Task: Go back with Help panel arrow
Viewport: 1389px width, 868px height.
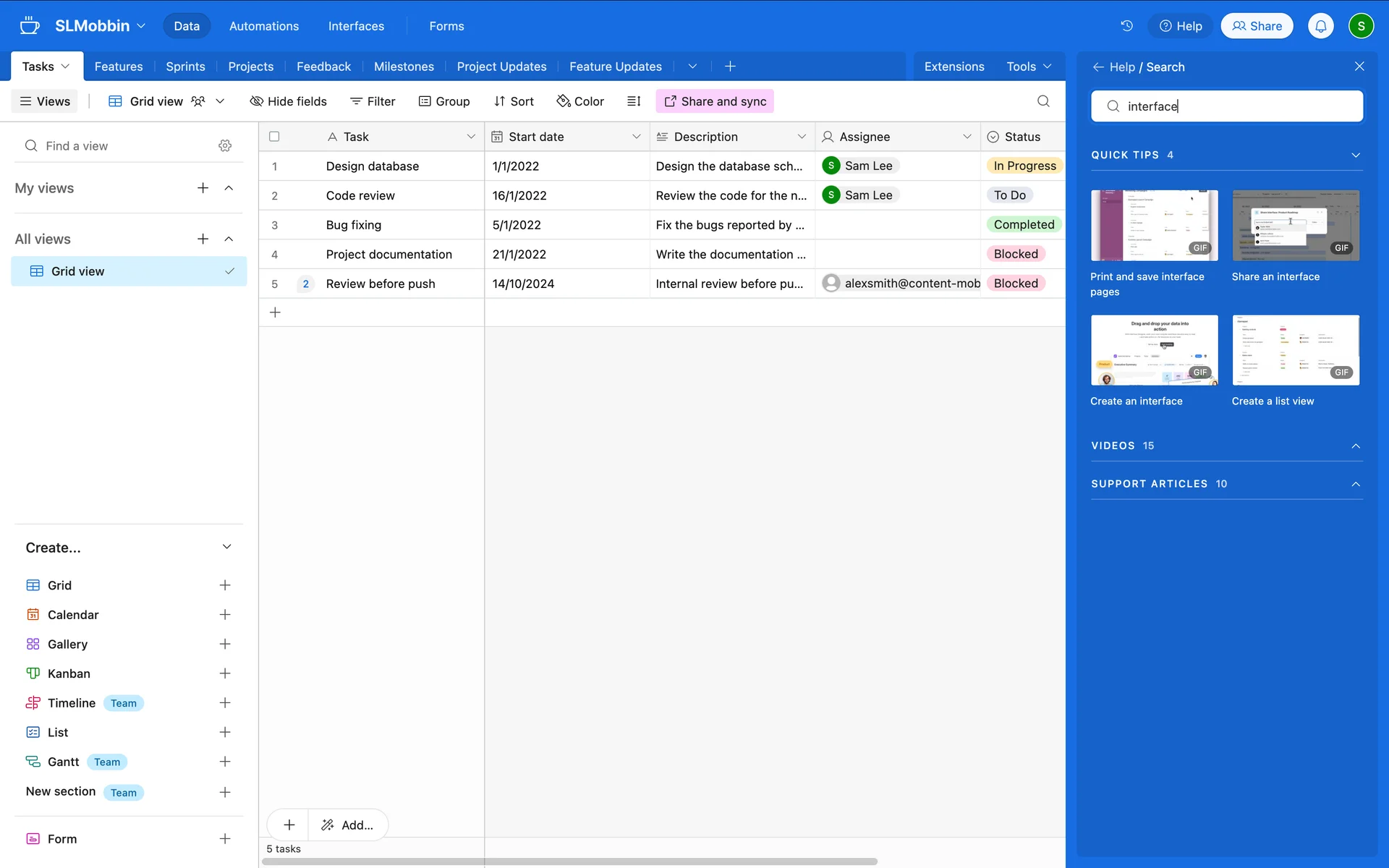Action: [1098, 67]
